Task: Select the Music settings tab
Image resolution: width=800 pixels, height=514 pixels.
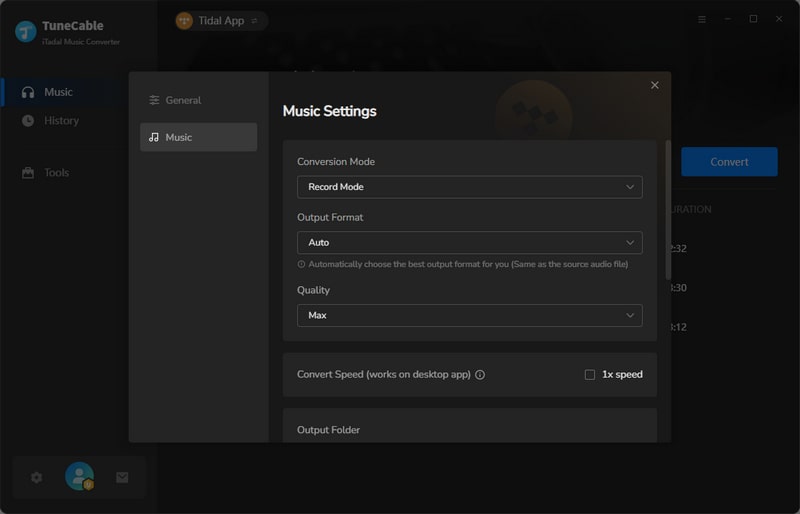Action: tap(198, 137)
